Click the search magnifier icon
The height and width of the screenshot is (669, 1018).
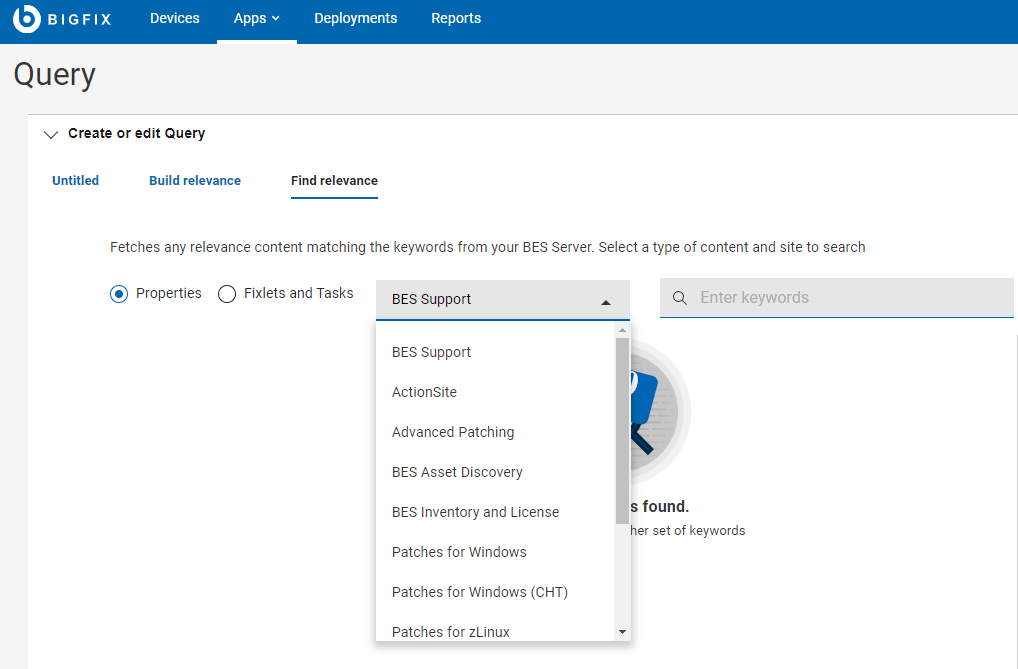pyautogui.click(x=680, y=298)
